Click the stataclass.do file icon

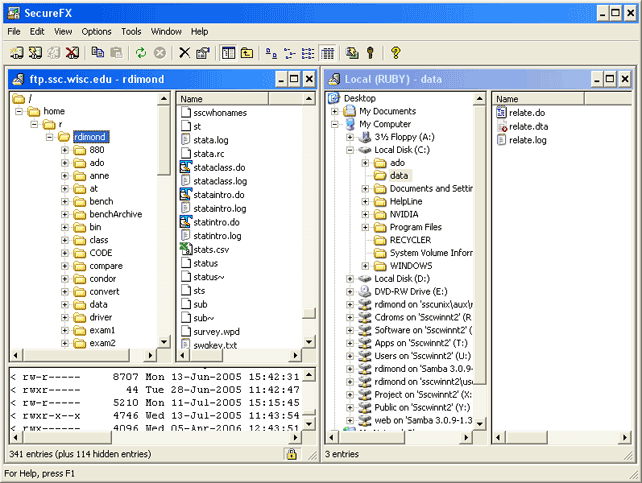click(x=186, y=167)
